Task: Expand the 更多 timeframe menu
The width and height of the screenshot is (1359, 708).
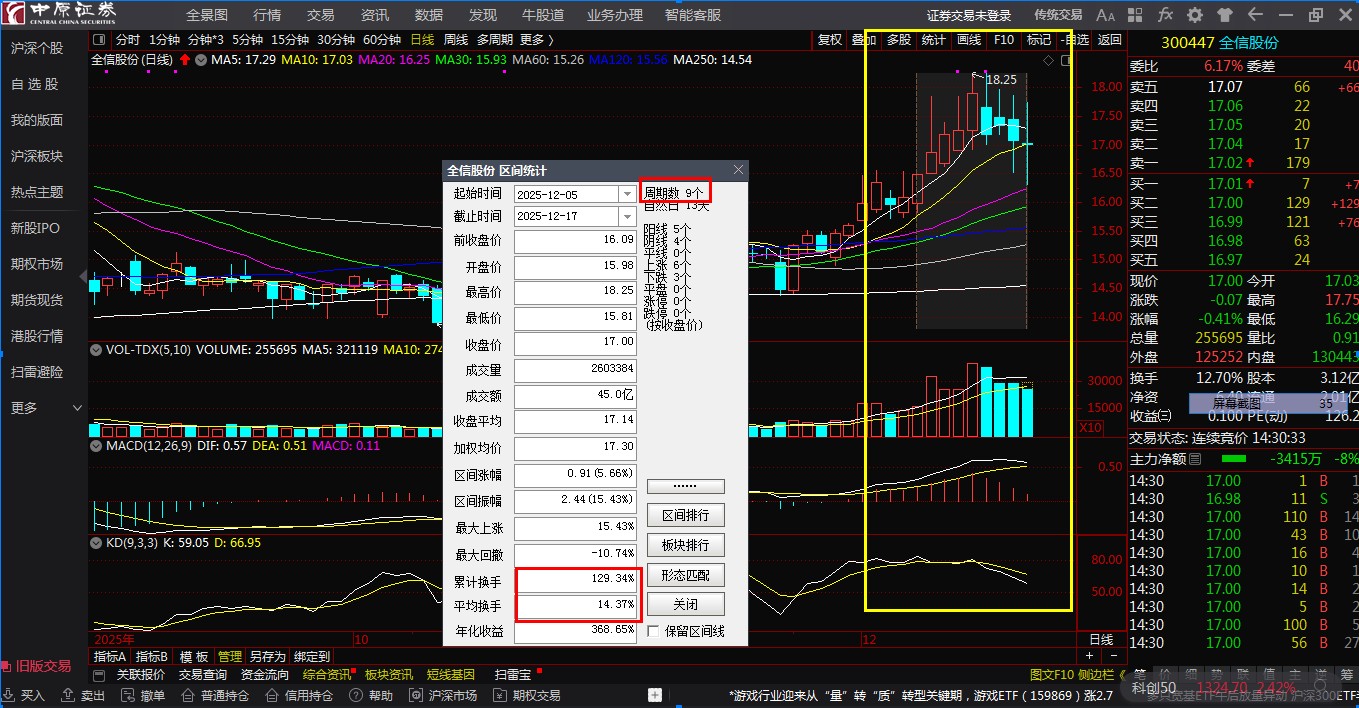Action: [537, 40]
